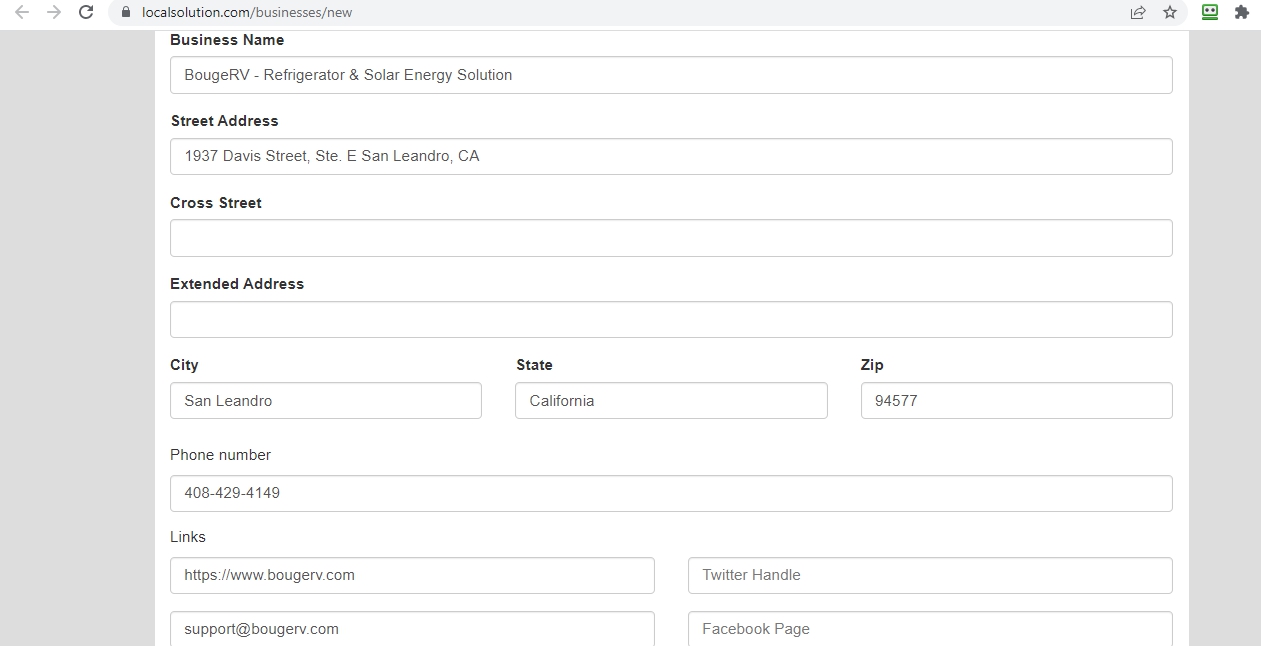Screen dimensions: 1261x646
Task: Reload the page with refresh icon
Action: coord(86,13)
